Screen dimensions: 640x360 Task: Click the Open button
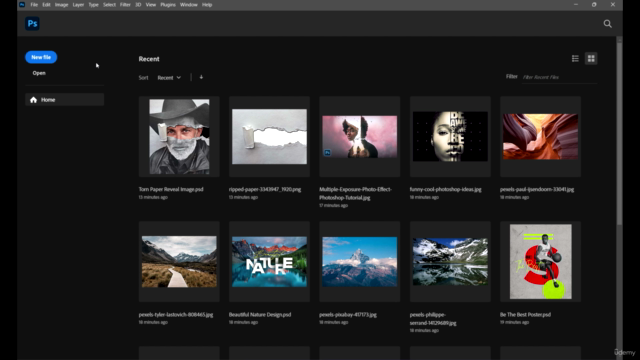39,73
